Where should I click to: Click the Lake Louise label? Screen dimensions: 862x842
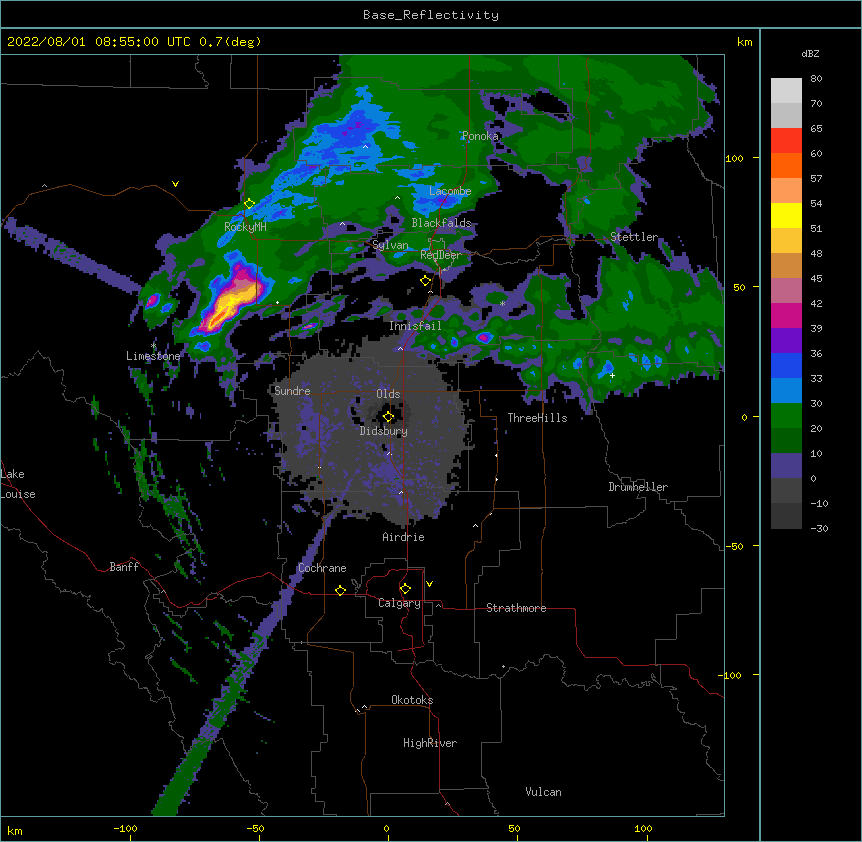point(18,484)
